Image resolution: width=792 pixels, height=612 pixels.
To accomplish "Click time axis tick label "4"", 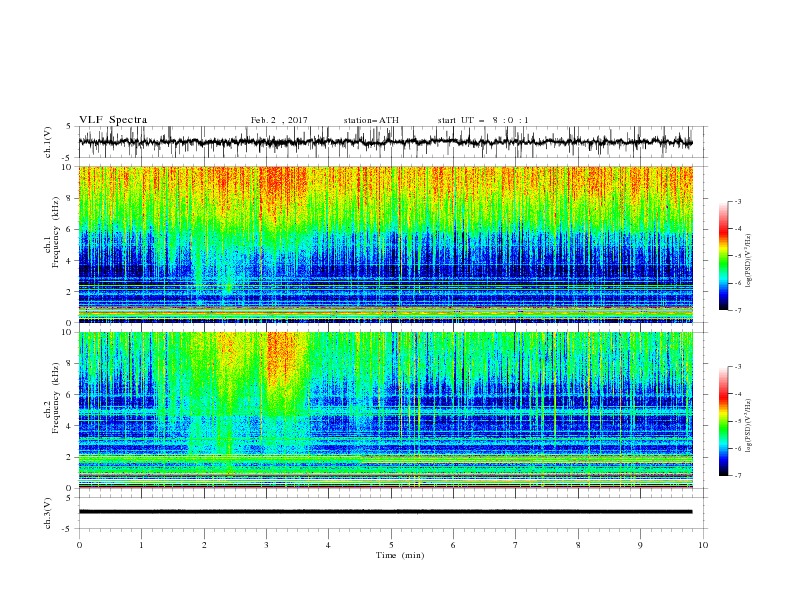I will click(x=329, y=545).
